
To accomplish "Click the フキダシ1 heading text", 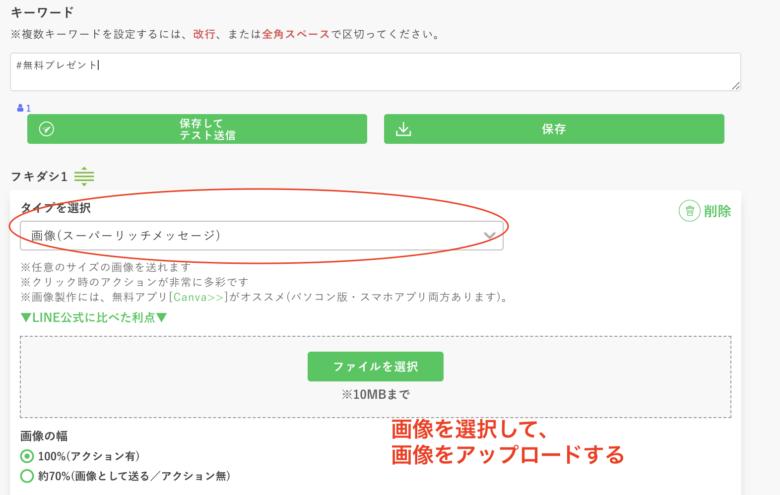I will point(39,177).
